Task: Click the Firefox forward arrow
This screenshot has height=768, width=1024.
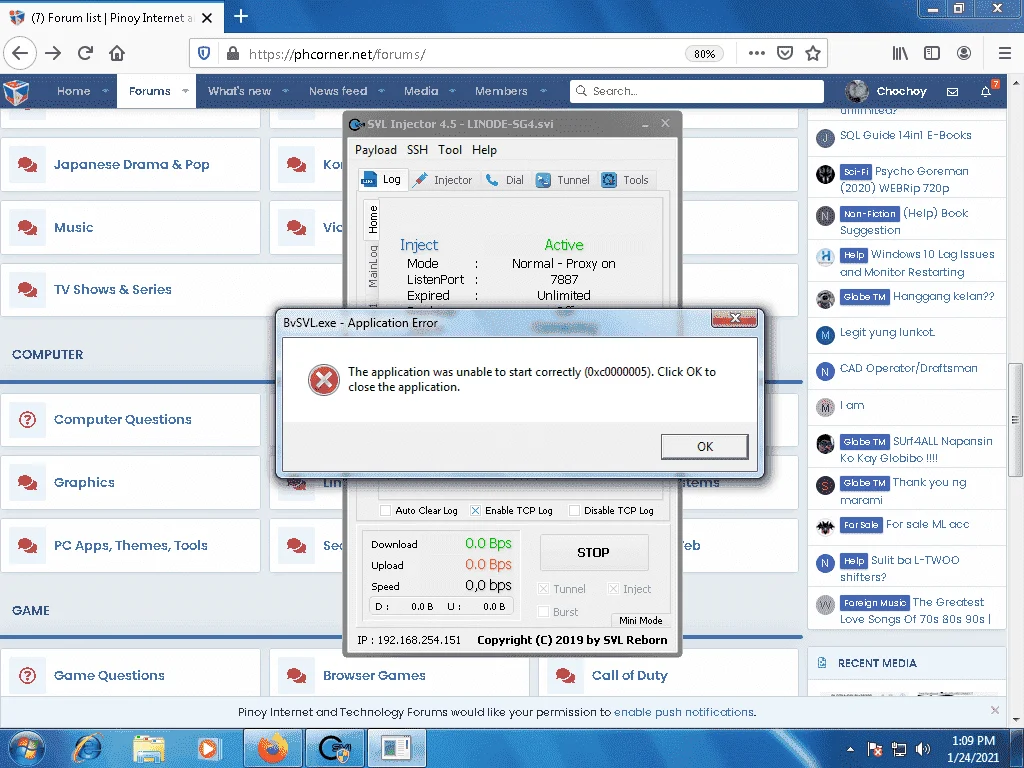Action: click(53, 54)
